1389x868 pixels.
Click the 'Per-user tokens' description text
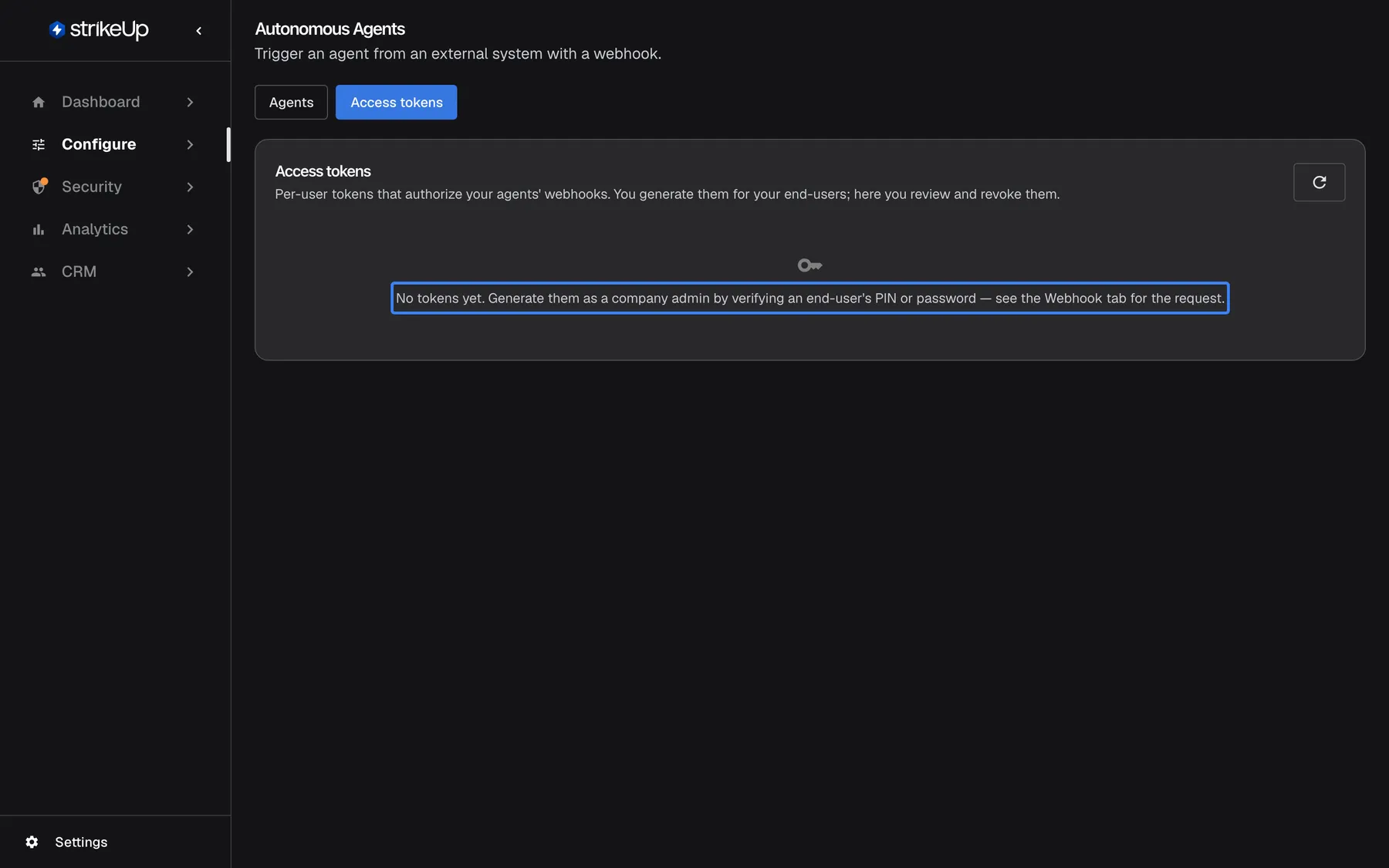point(667,194)
